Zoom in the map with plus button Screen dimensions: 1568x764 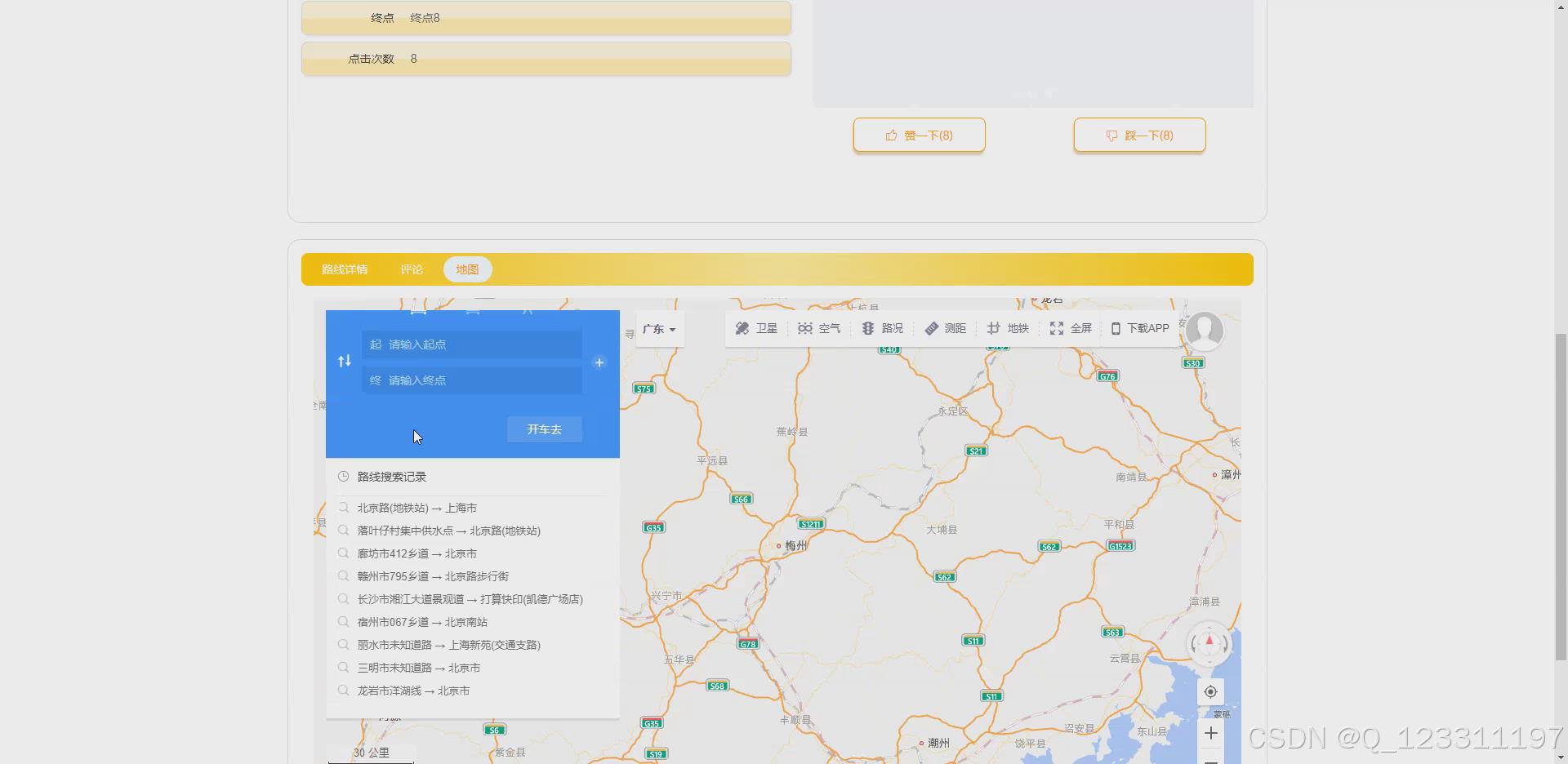pos(1210,733)
